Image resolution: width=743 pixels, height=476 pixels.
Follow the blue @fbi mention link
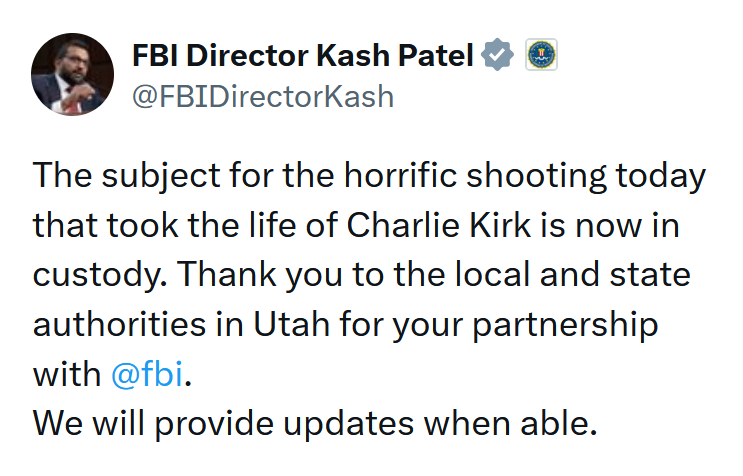click(148, 374)
